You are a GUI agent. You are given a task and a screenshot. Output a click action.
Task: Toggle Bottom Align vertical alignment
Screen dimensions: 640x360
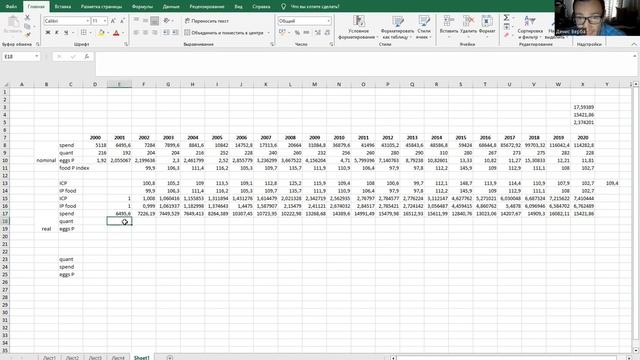pos(154,20)
